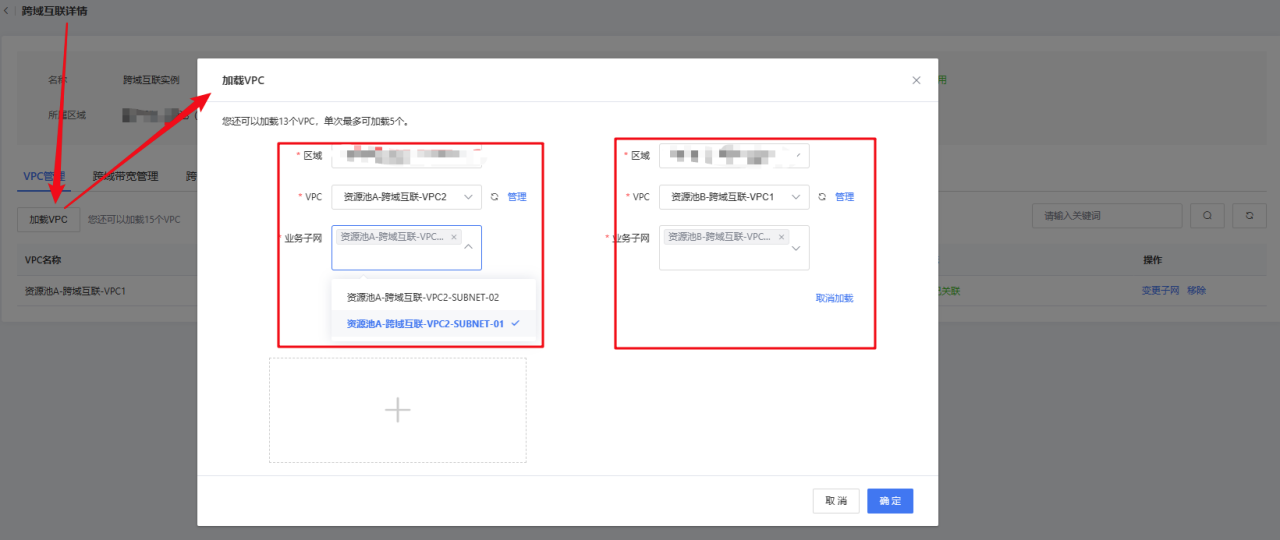Click the 移除 link in table row

(x=1197, y=291)
